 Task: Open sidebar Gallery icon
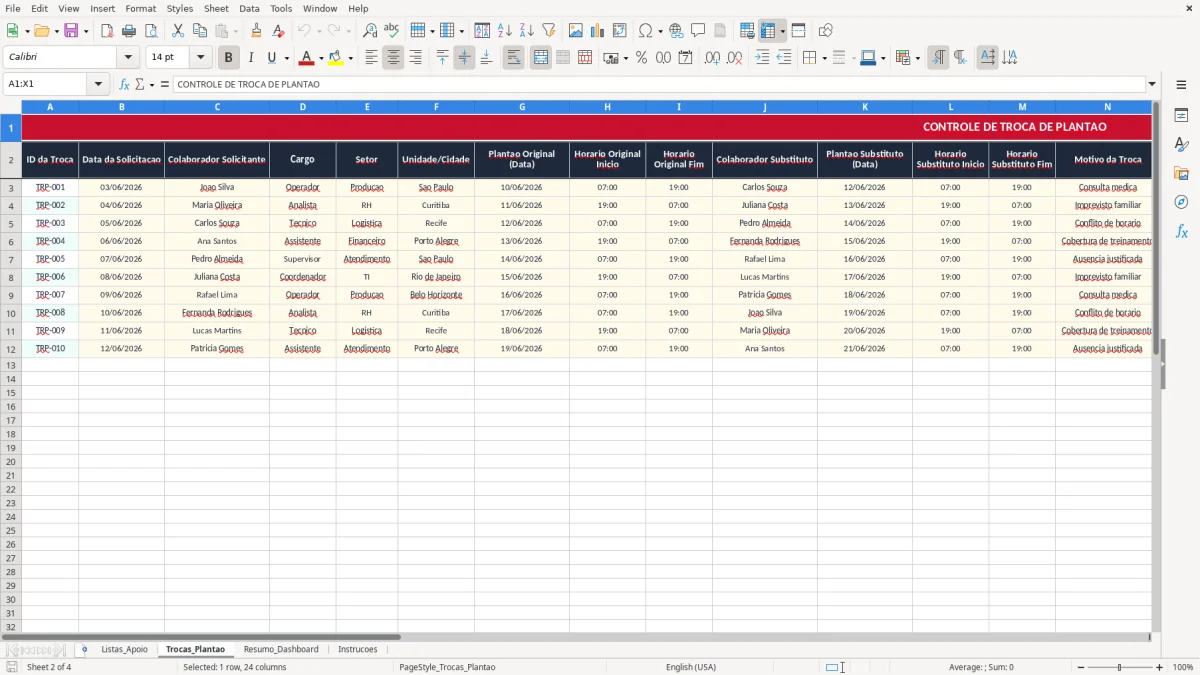(1181, 173)
